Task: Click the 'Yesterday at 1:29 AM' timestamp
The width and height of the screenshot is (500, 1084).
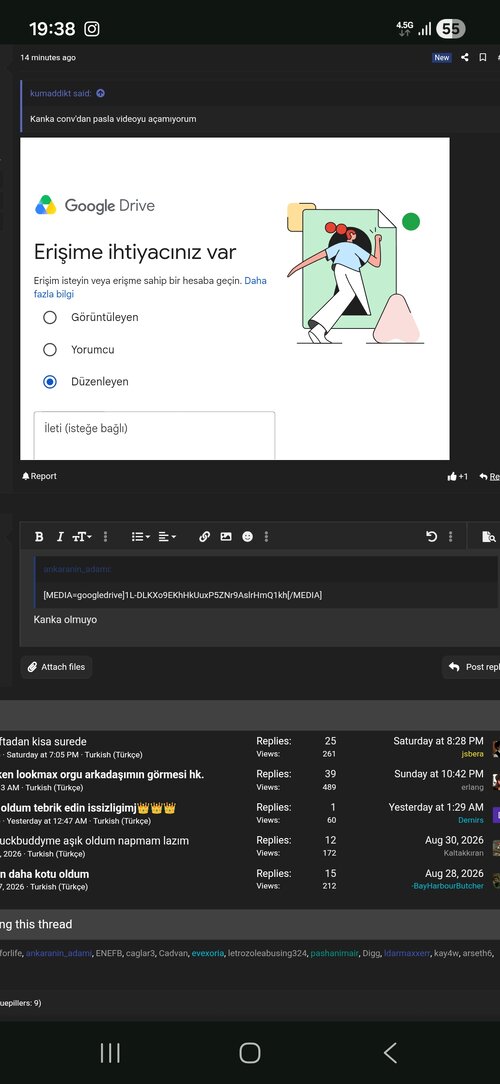Action: tap(436, 807)
